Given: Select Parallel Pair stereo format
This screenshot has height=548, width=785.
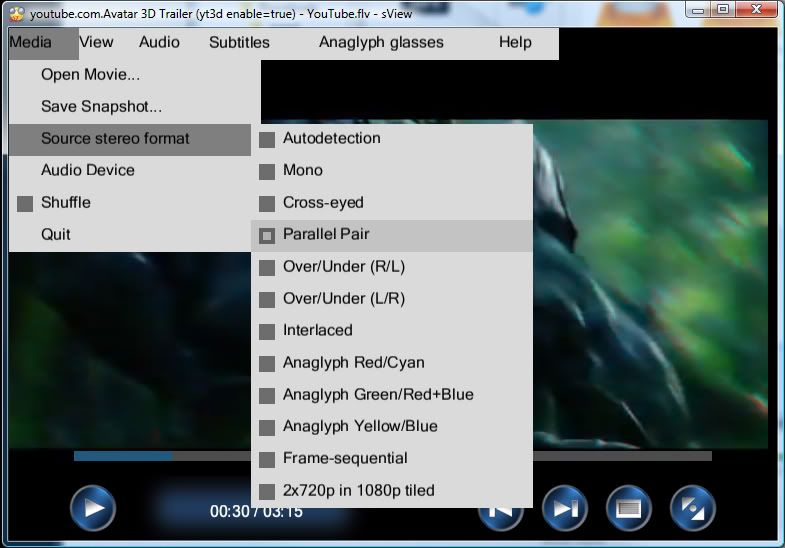Looking at the screenshot, I should click(x=392, y=235).
